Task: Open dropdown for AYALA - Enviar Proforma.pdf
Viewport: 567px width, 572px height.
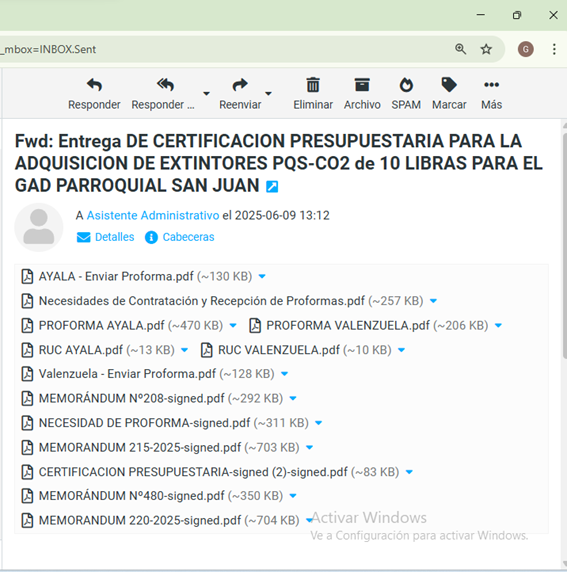Action: pos(262,277)
